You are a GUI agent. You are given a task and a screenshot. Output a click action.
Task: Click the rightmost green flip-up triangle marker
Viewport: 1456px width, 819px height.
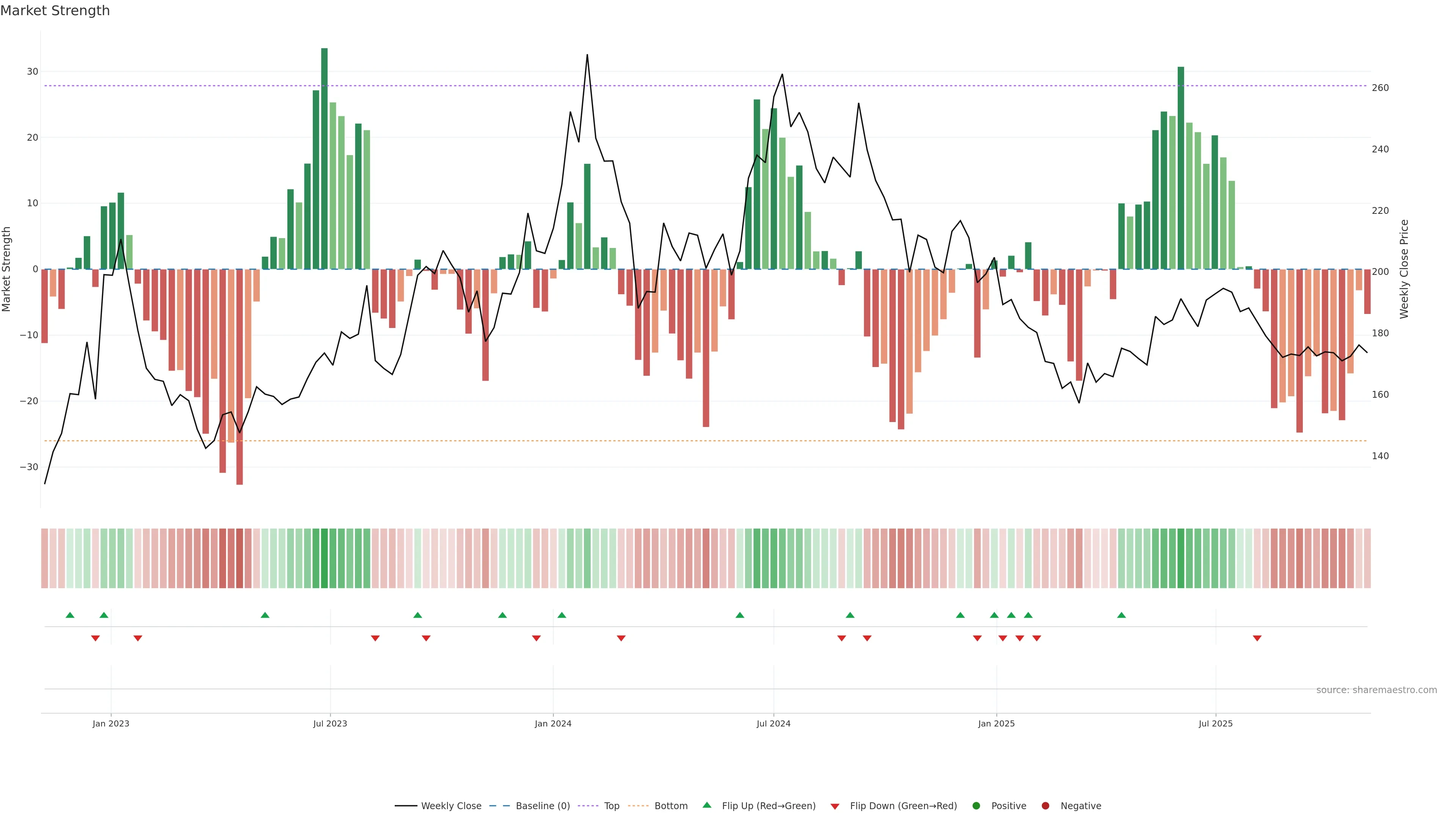(x=1122, y=615)
